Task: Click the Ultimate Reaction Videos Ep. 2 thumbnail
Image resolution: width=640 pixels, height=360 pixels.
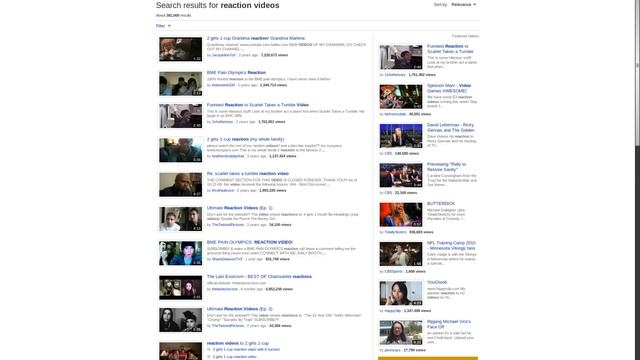Action: pos(180,320)
